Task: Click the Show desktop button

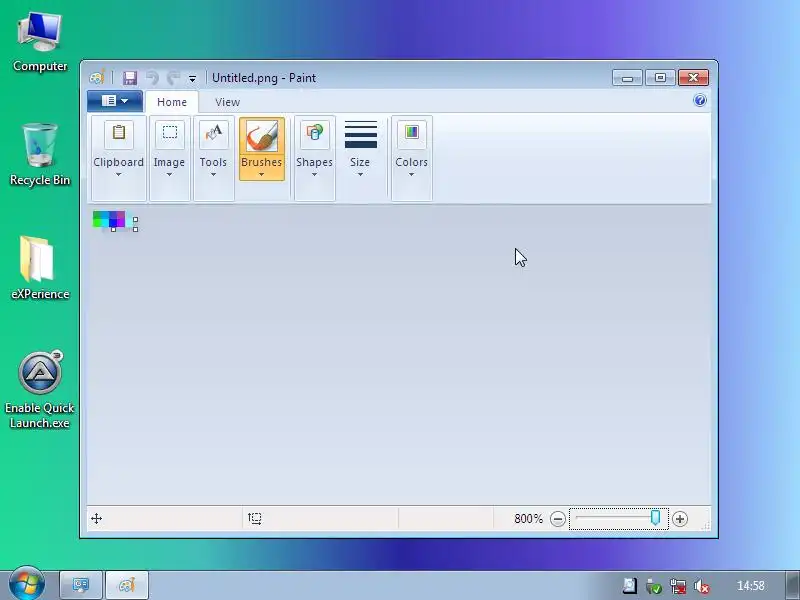Action: (793, 585)
